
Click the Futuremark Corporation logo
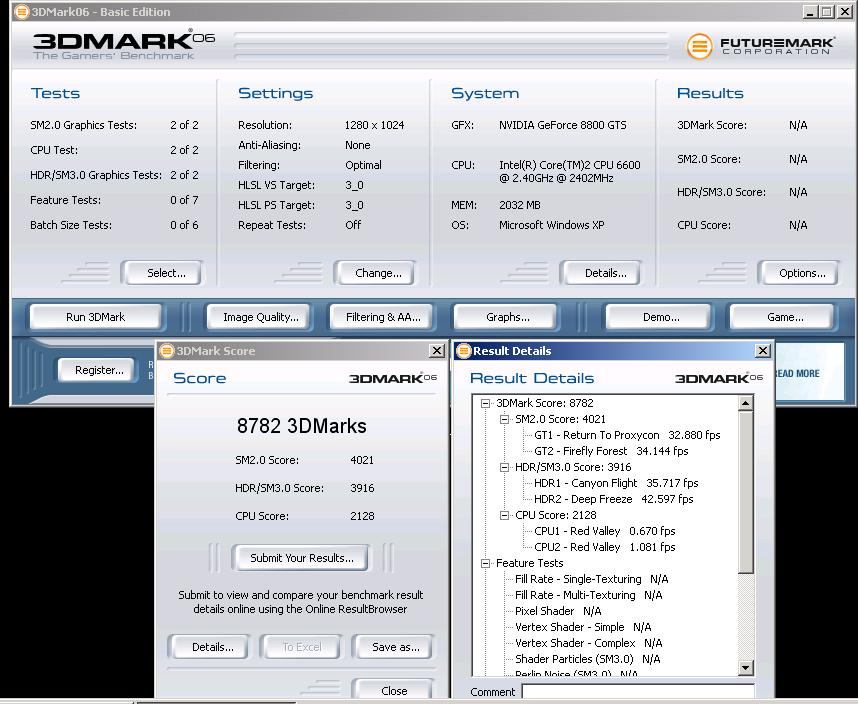tap(760, 46)
